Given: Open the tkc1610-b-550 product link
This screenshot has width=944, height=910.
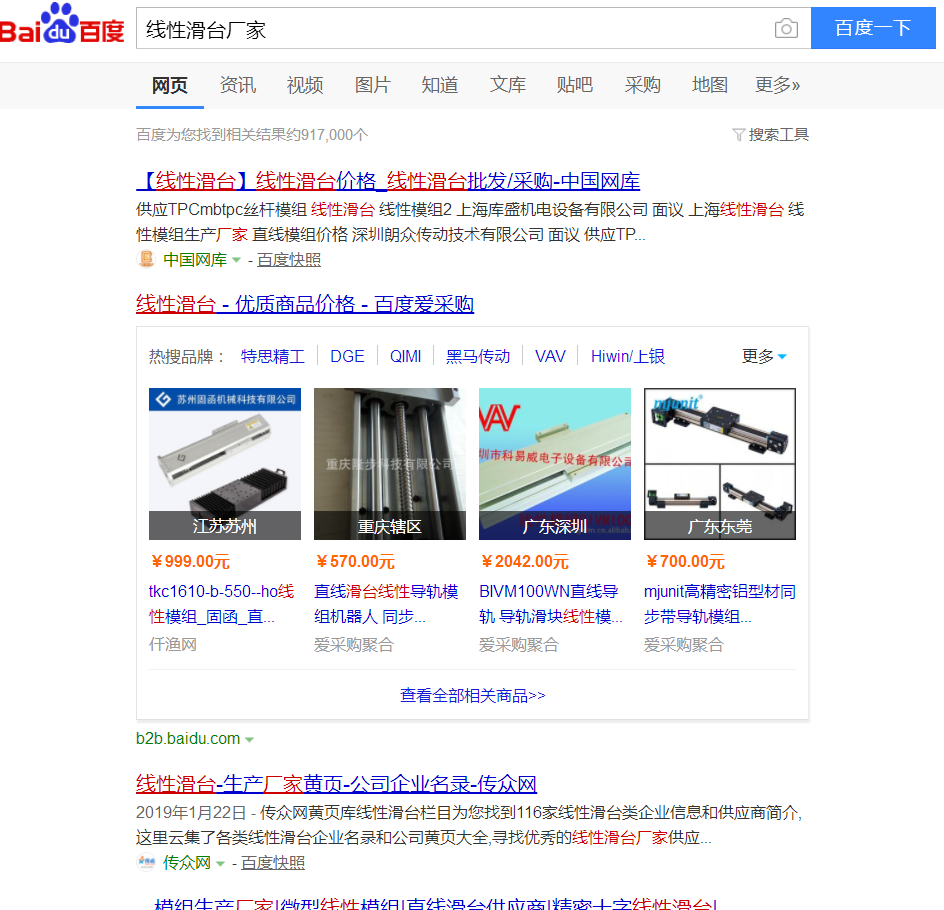Looking at the screenshot, I should point(222,604).
